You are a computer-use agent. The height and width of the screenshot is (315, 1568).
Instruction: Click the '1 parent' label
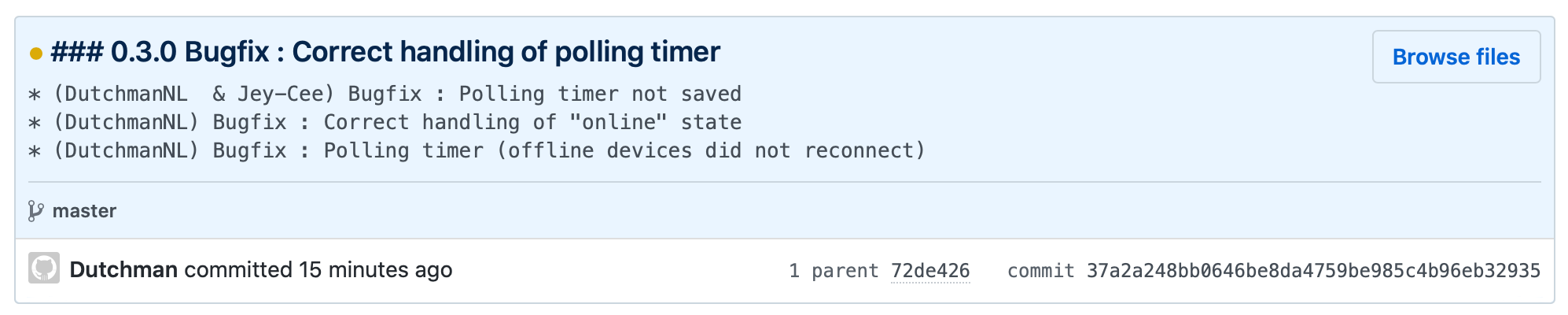(x=834, y=271)
